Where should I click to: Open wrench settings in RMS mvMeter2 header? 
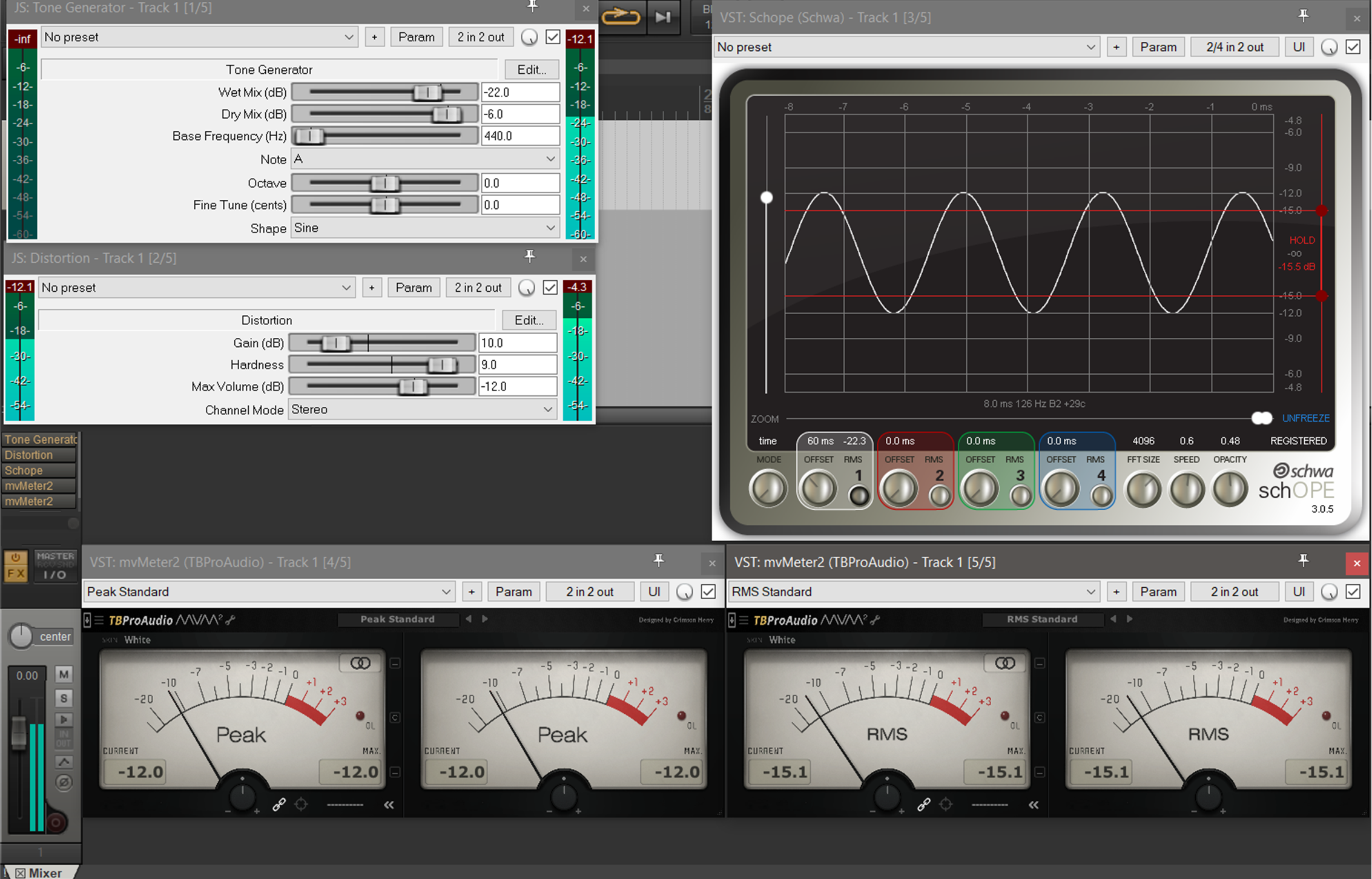click(x=875, y=619)
